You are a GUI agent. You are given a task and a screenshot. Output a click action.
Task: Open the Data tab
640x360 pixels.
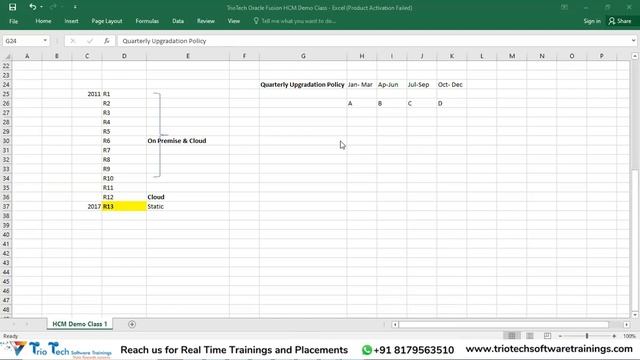pyautogui.click(x=178, y=21)
